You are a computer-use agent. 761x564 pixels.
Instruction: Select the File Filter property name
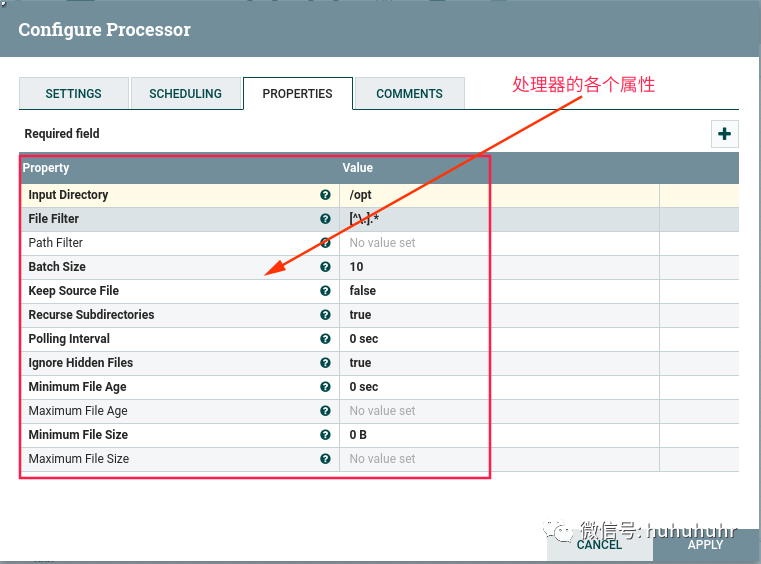53,219
